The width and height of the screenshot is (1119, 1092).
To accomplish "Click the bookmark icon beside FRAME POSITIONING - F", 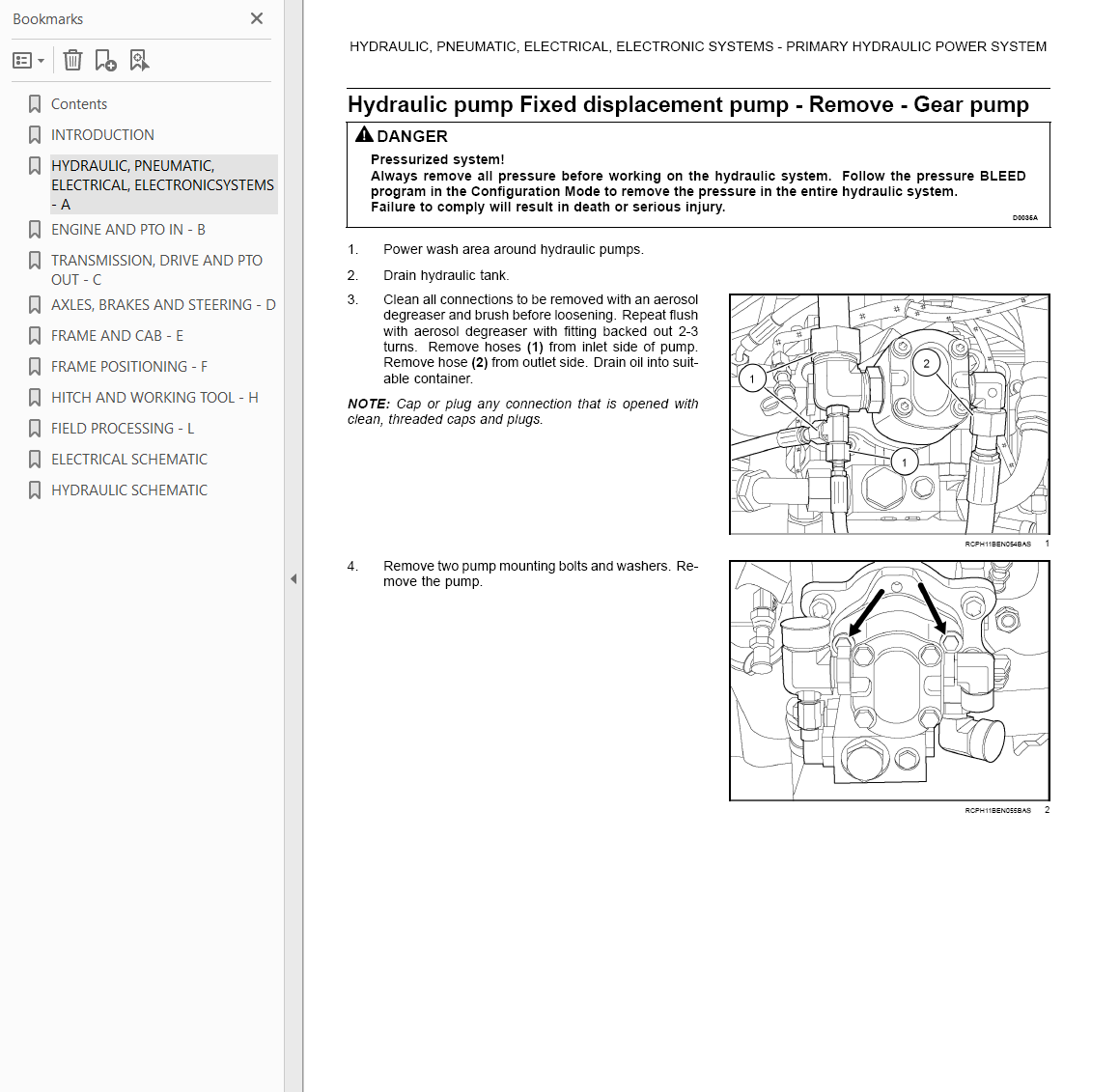I will pyautogui.click(x=34, y=367).
